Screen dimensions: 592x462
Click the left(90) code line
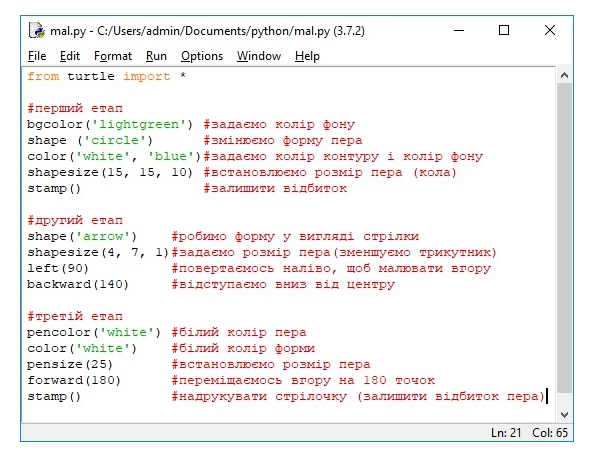click(x=58, y=268)
